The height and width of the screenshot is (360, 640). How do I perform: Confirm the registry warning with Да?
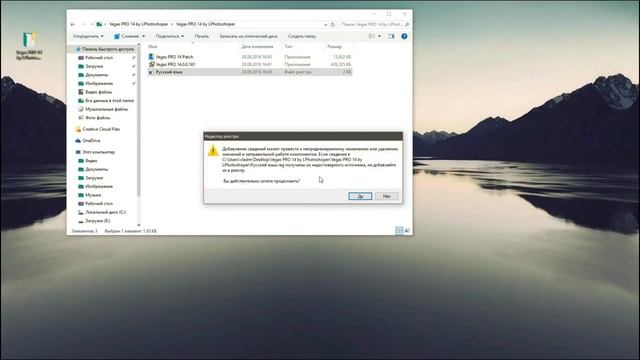coord(360,196)
